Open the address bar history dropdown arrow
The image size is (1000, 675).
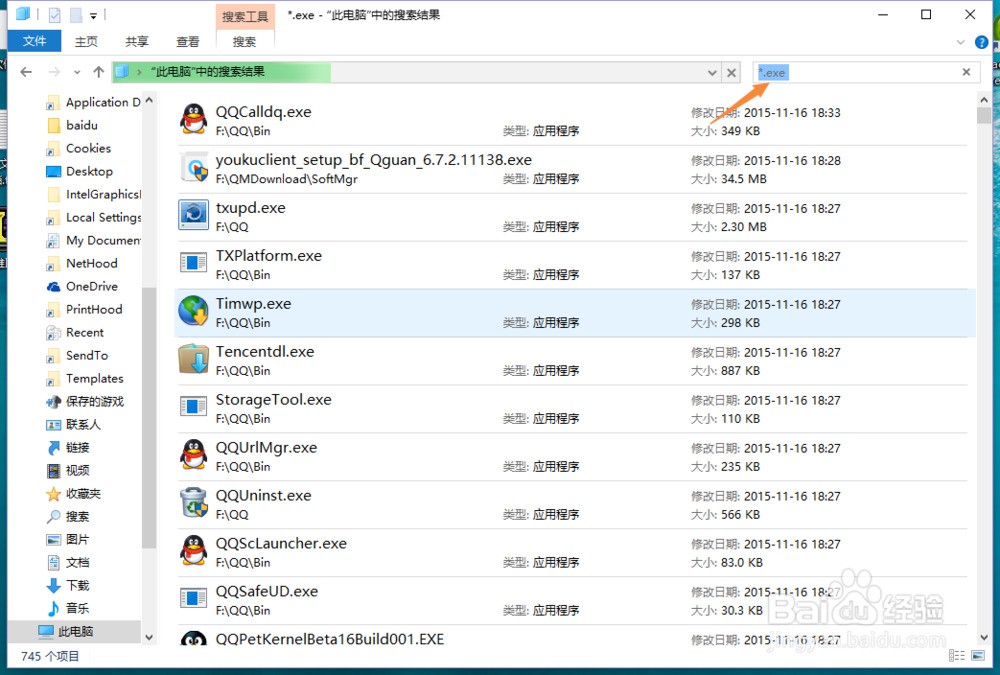tap(712, 71)
